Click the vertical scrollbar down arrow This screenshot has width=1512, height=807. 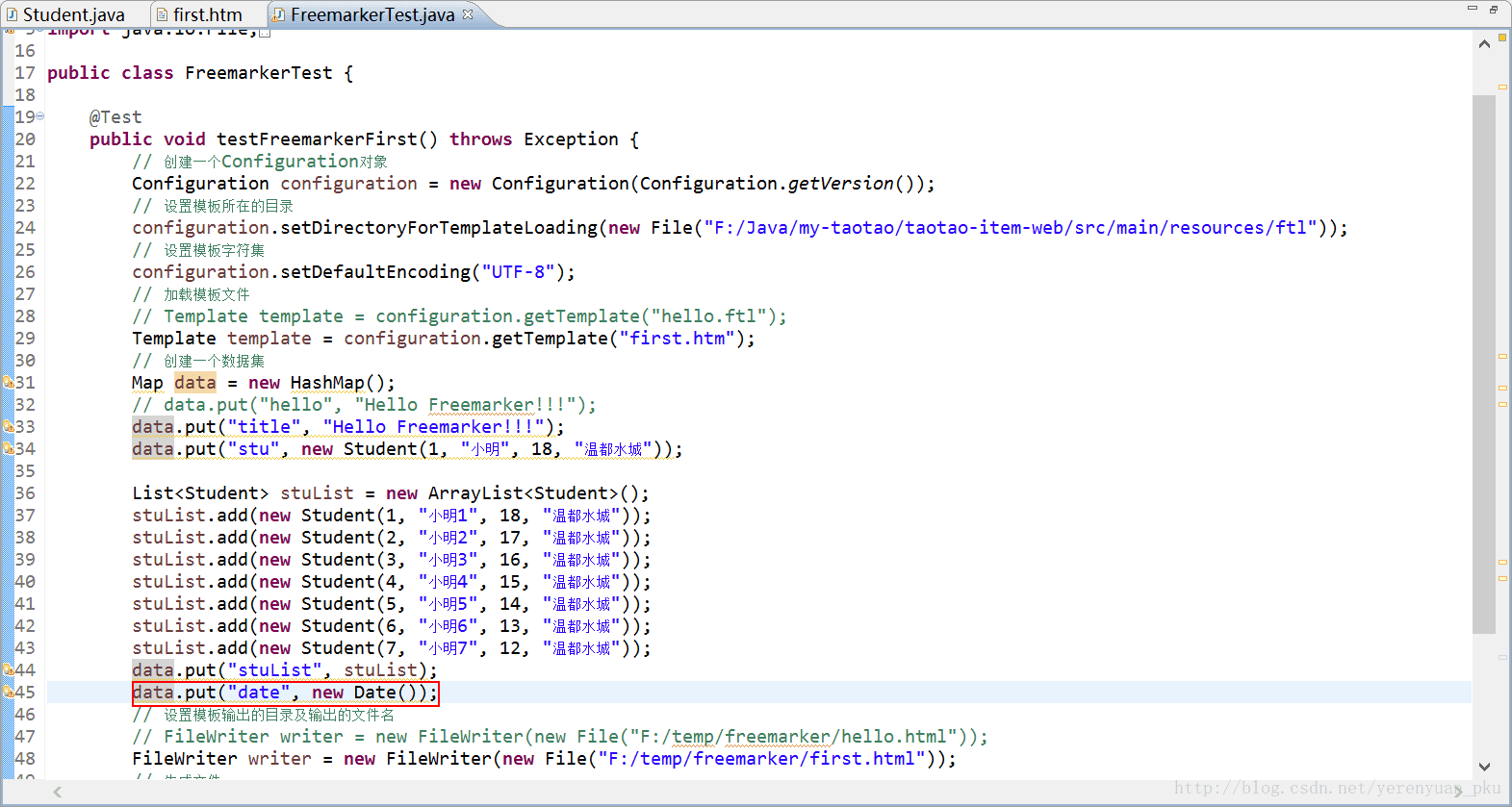[x=1484, y=767]
